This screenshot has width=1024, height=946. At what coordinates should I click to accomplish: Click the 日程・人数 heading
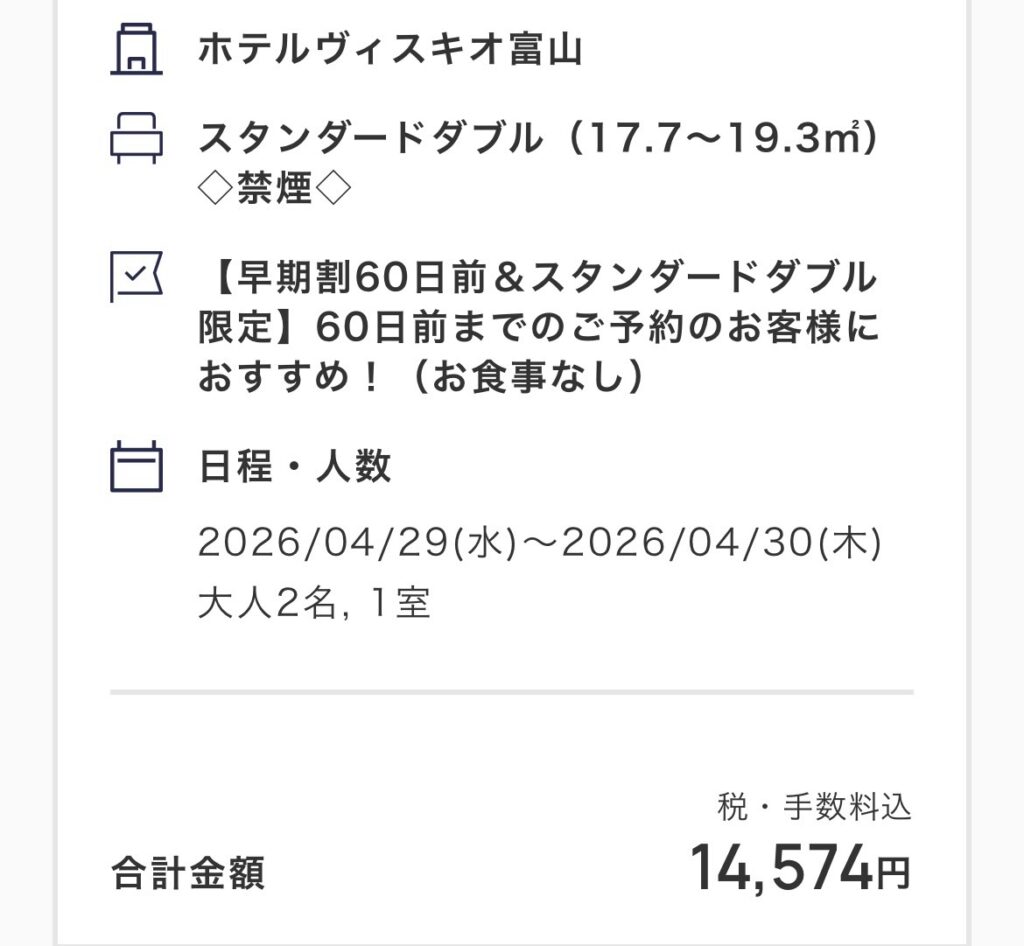tap(295, 466)
